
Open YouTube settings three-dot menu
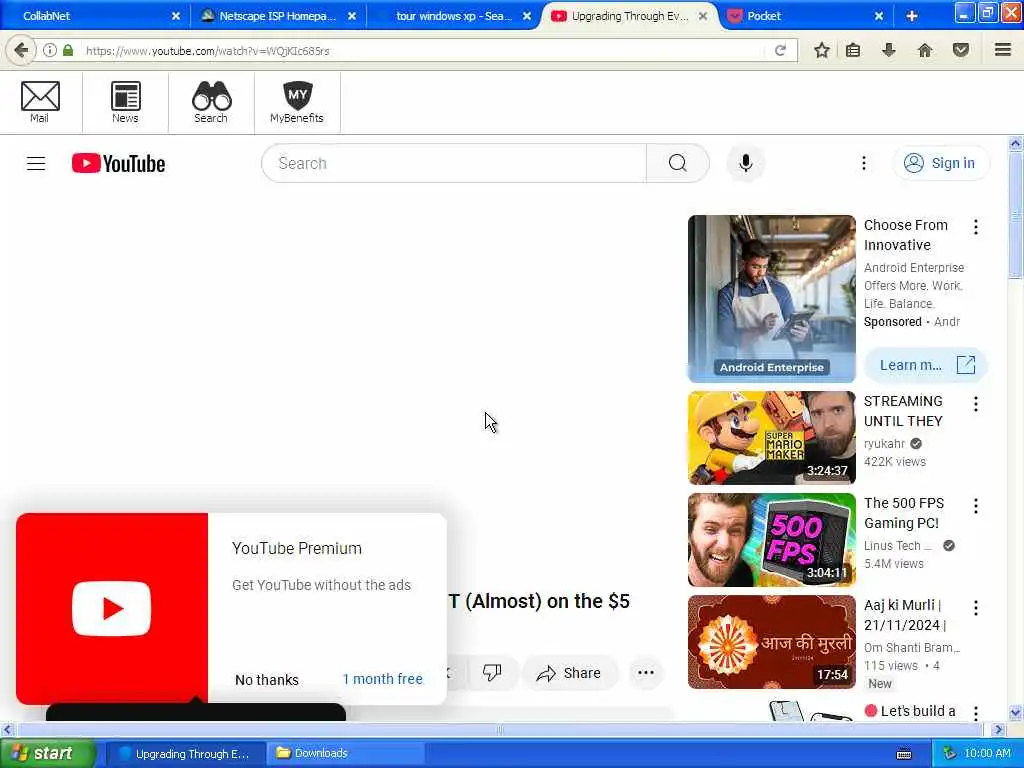tap(863, 163)
